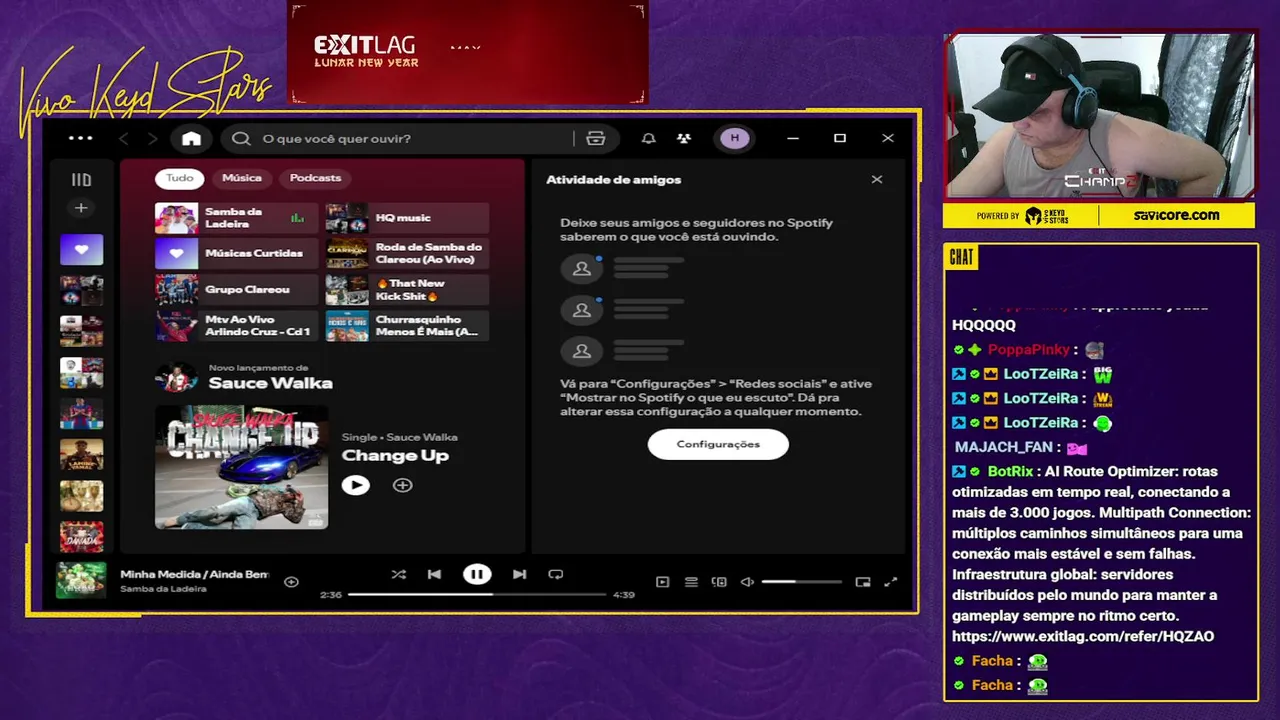Add current song to Liked Songs
The width and height of the screenshot is (1280, 720).
pos(291,581)
